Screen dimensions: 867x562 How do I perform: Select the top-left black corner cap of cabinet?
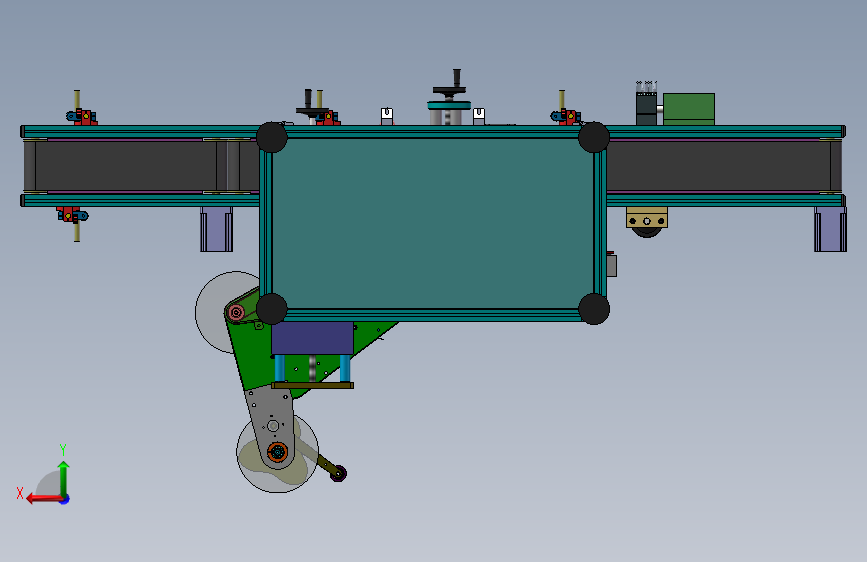pyautogui.click(x=271, y=137)
